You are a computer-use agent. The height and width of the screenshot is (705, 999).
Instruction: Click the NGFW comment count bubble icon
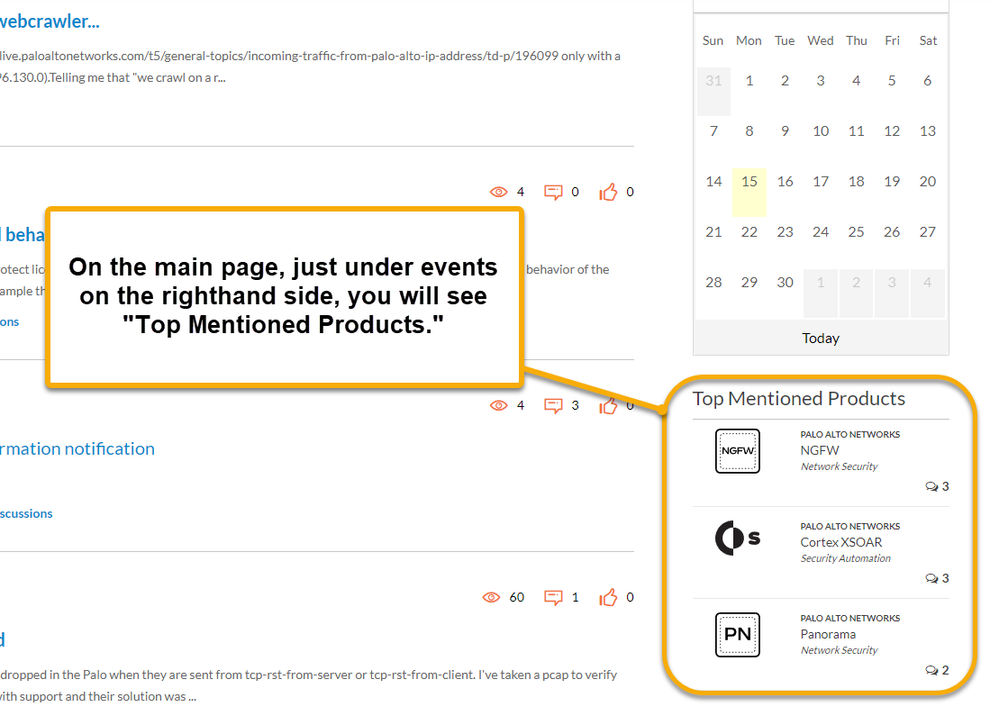[x=932, y=487]
